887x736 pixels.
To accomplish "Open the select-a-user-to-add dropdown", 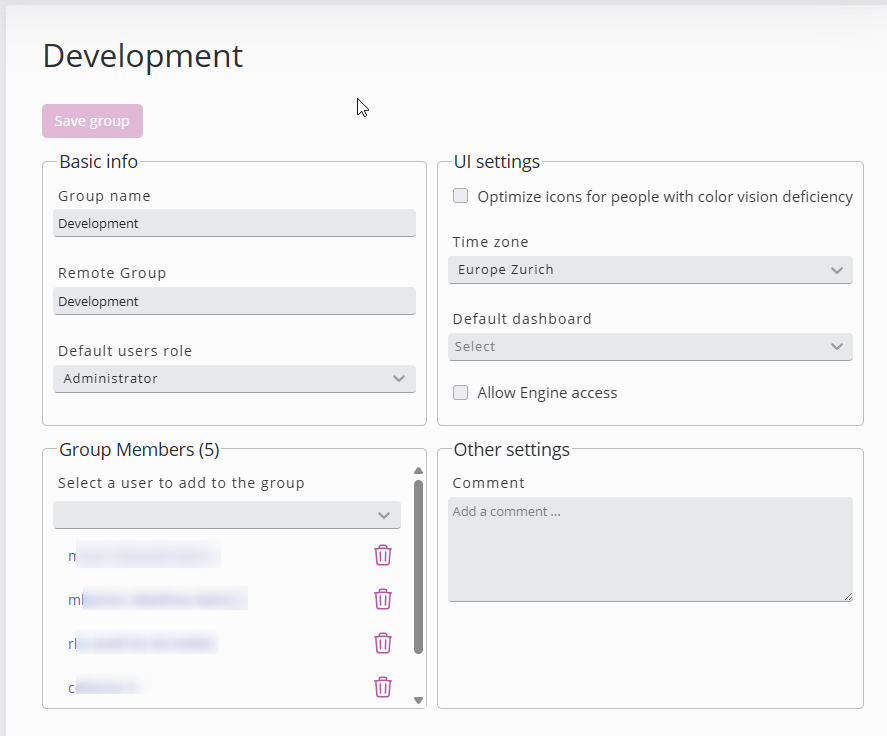I will click(227, 515).
